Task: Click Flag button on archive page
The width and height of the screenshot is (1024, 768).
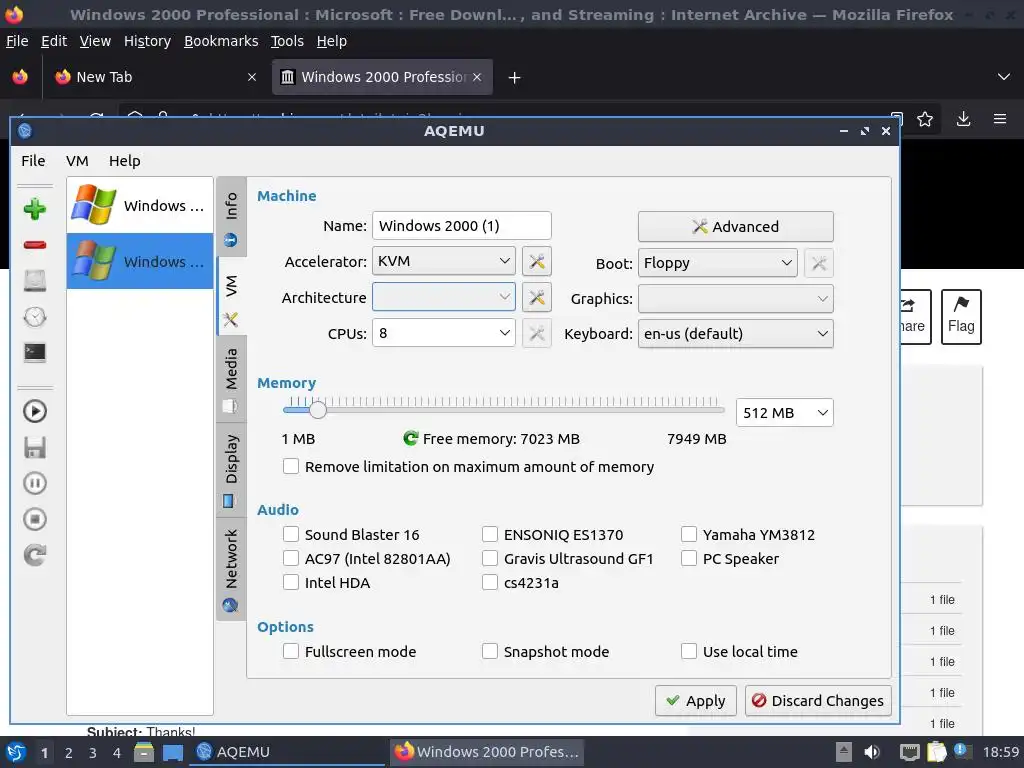Action: [961, 316]
